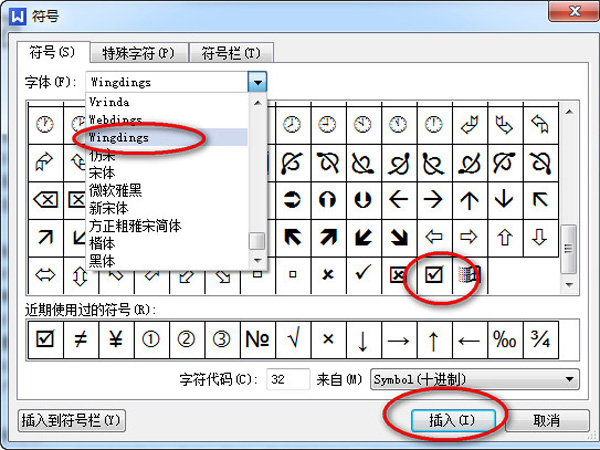Screen dimensions: 600x450
Task: Switch to the 特殊字符(P) tab
Action: pyautogui.click(x=139, y=53)
